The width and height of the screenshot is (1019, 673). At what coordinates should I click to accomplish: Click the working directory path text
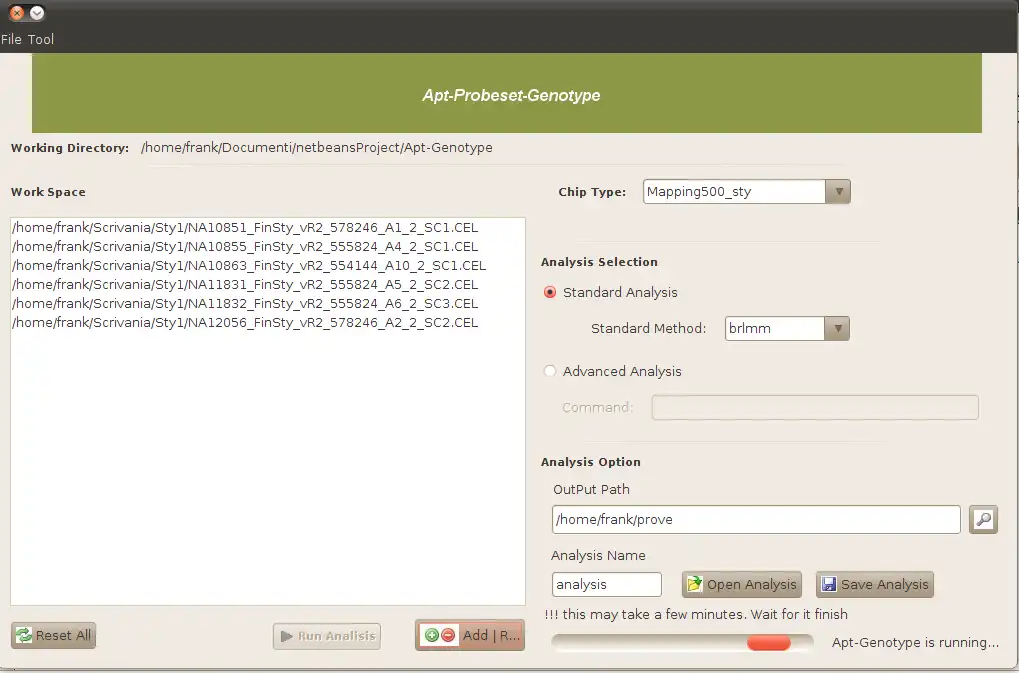316,148
